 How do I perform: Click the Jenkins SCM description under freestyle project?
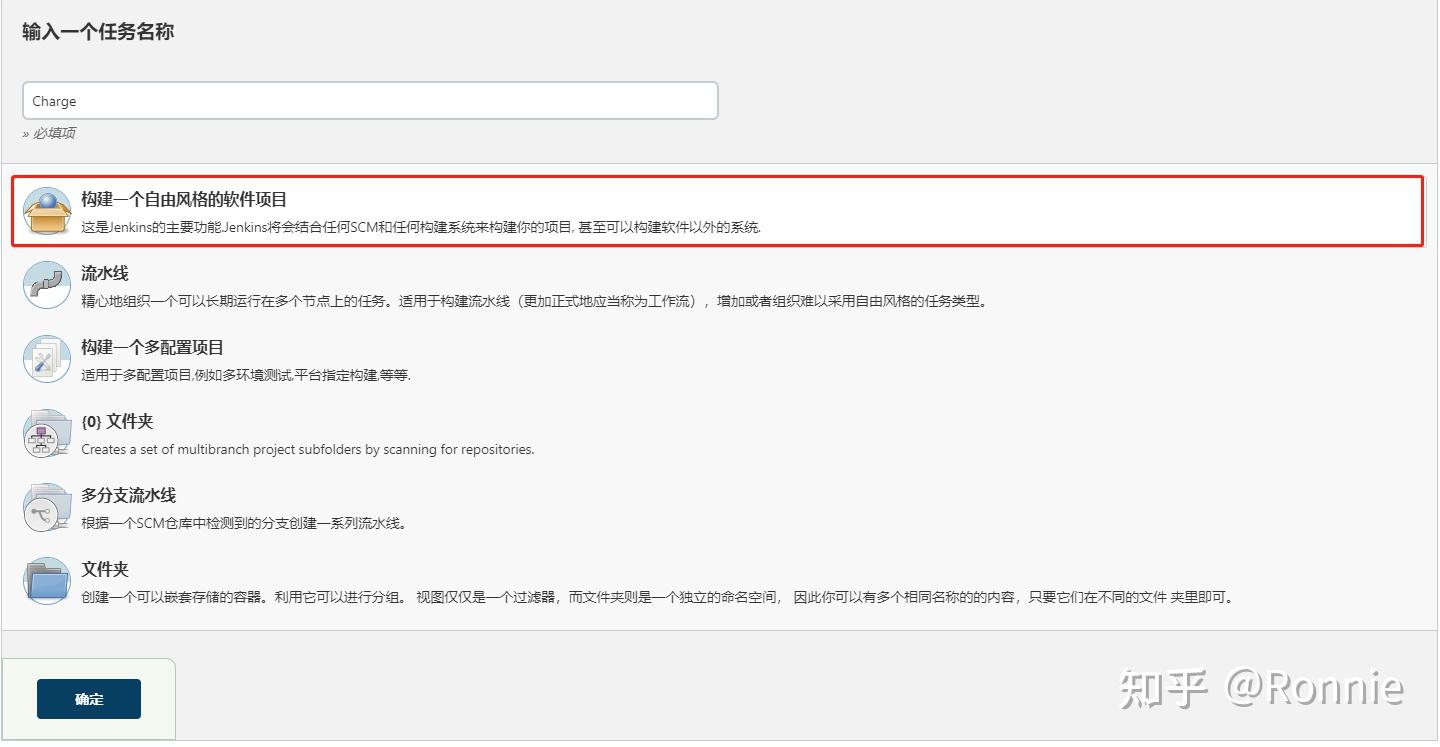pos(418,226)
